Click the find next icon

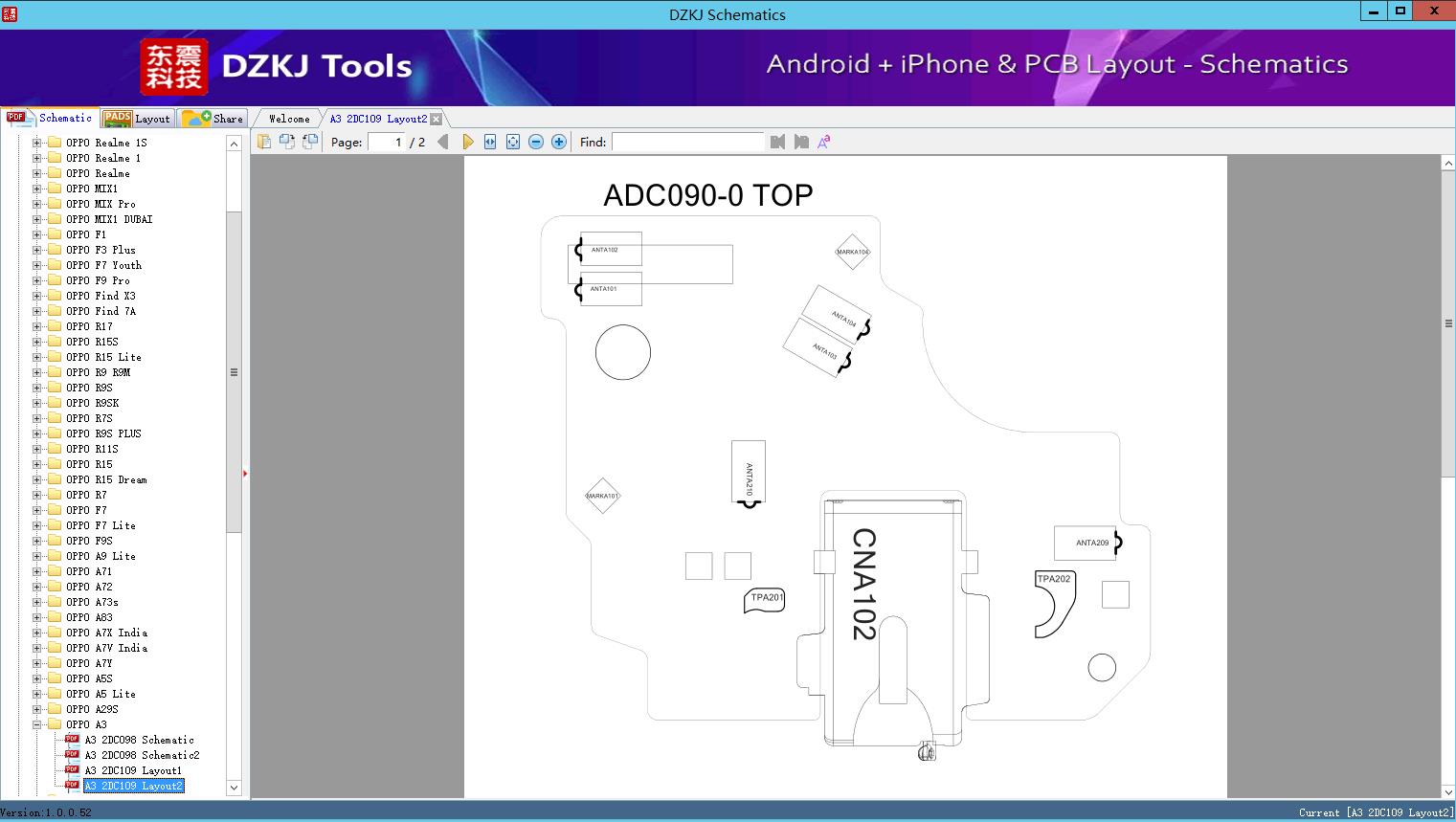(801, 142)
